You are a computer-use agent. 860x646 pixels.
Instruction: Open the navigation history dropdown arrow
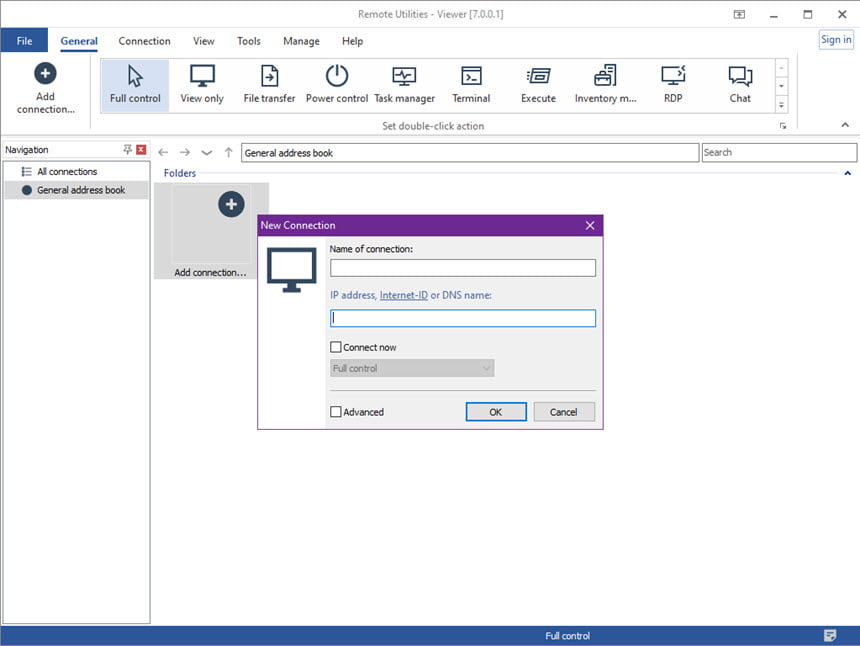pyautogui.click(x=206, y=152)
